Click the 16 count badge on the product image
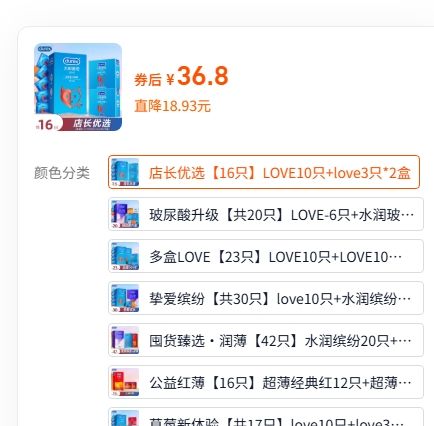 click(x=47, y=124)
